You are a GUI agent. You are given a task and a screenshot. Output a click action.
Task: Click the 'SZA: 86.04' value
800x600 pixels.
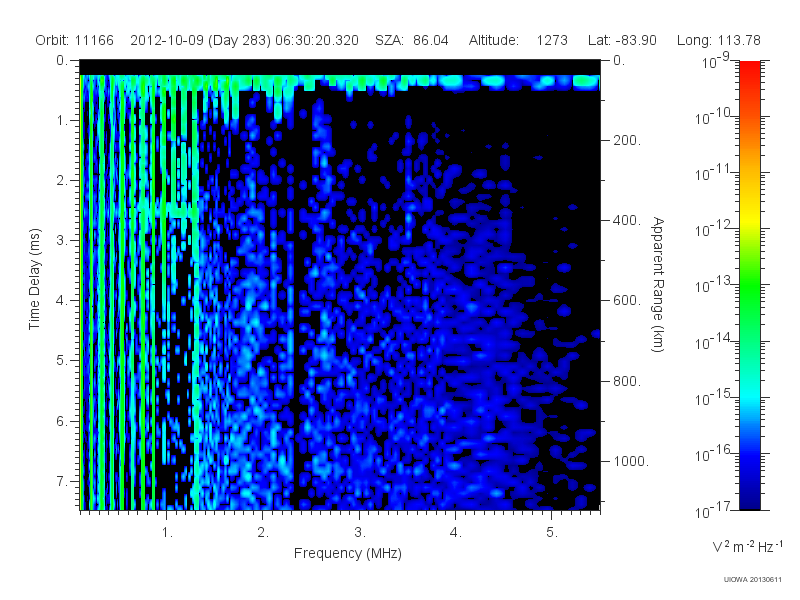tap(412, 40)
